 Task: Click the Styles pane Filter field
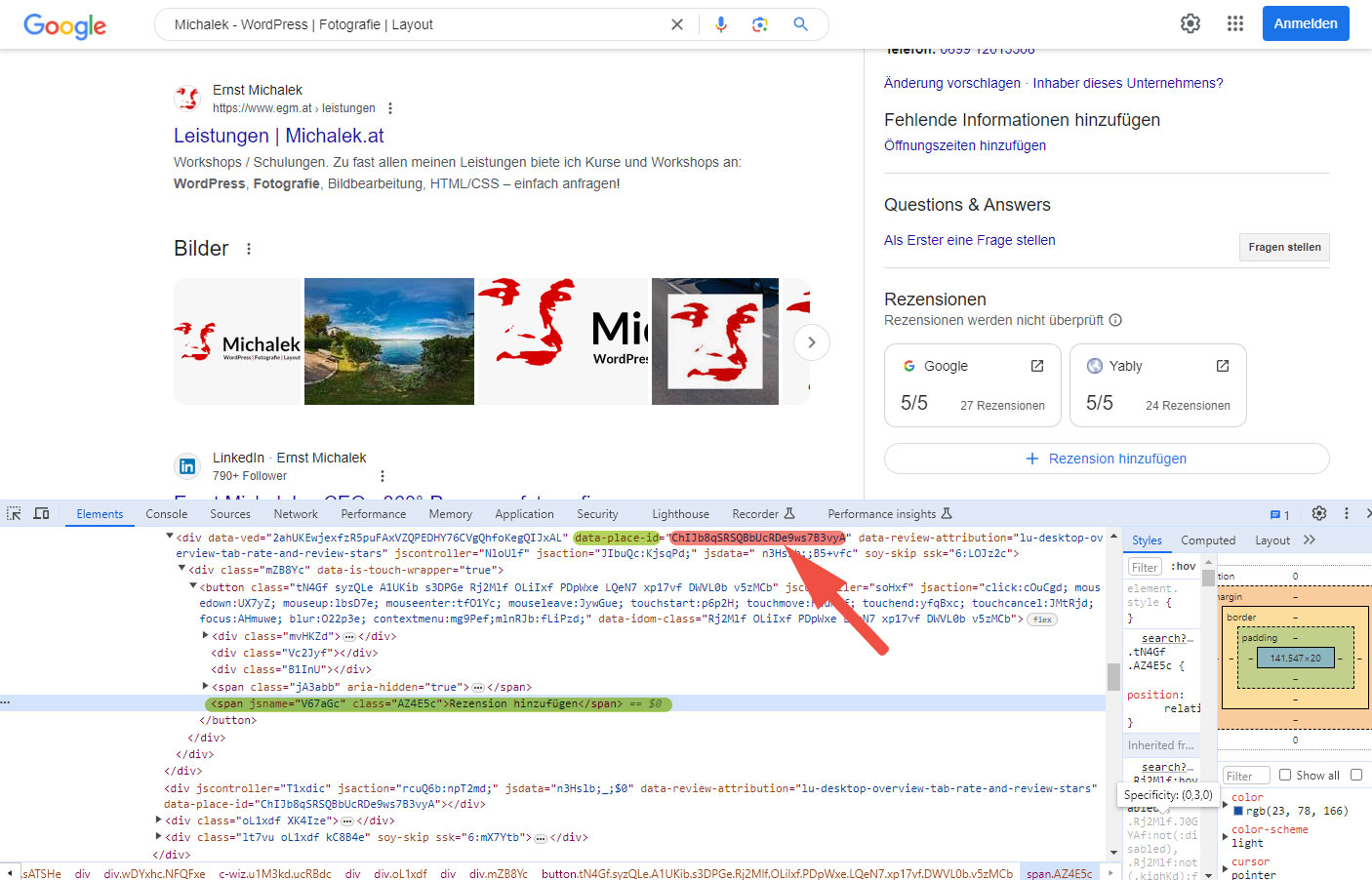[1146, 567]
